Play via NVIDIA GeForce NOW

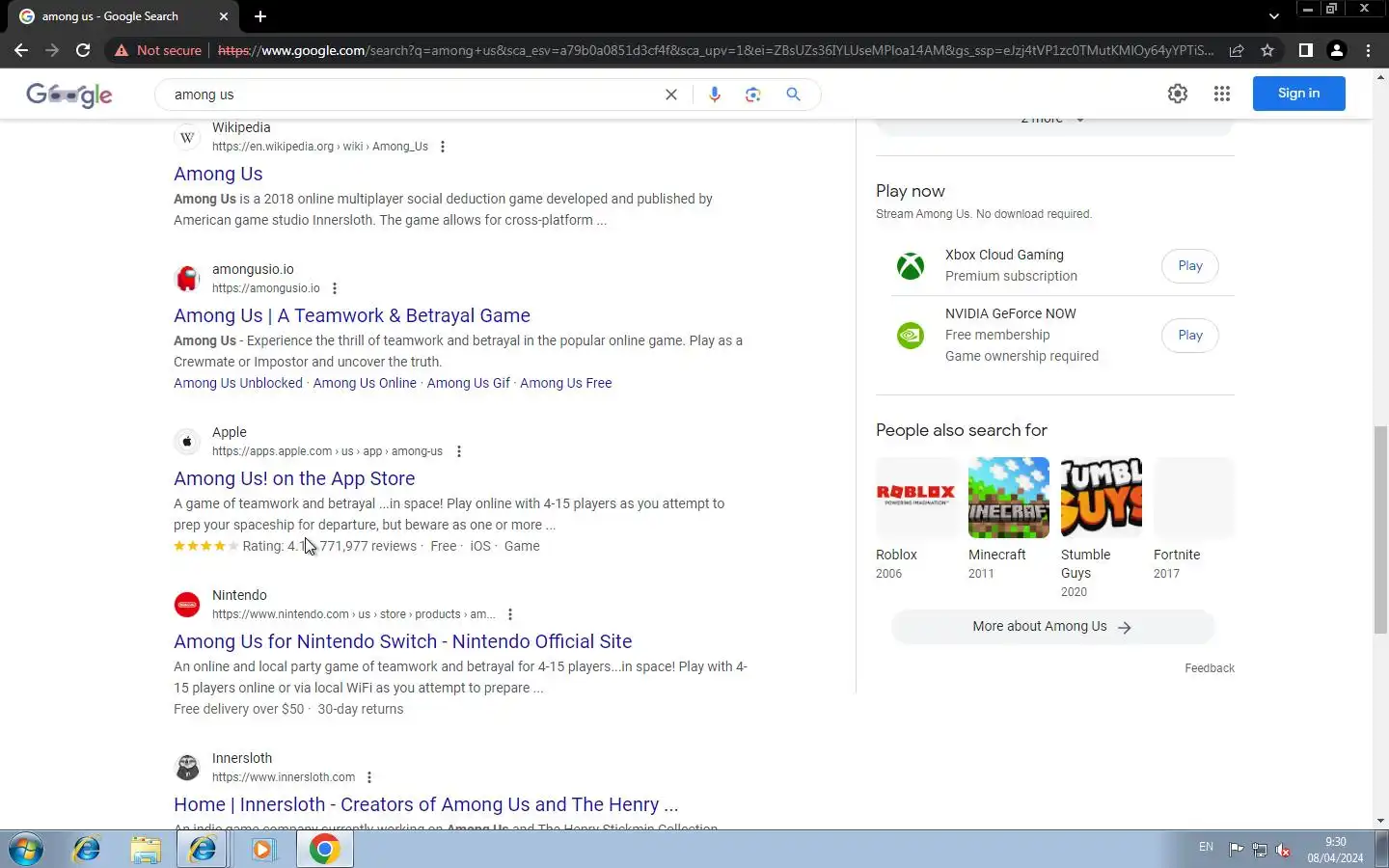1190,336
